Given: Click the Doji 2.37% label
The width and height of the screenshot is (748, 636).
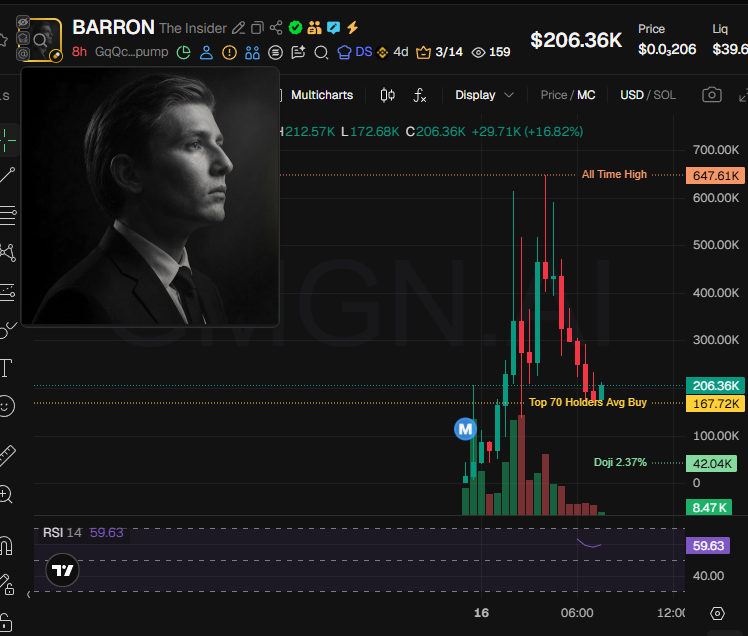Looking at the screenshot, I should (x=620, y=462).
